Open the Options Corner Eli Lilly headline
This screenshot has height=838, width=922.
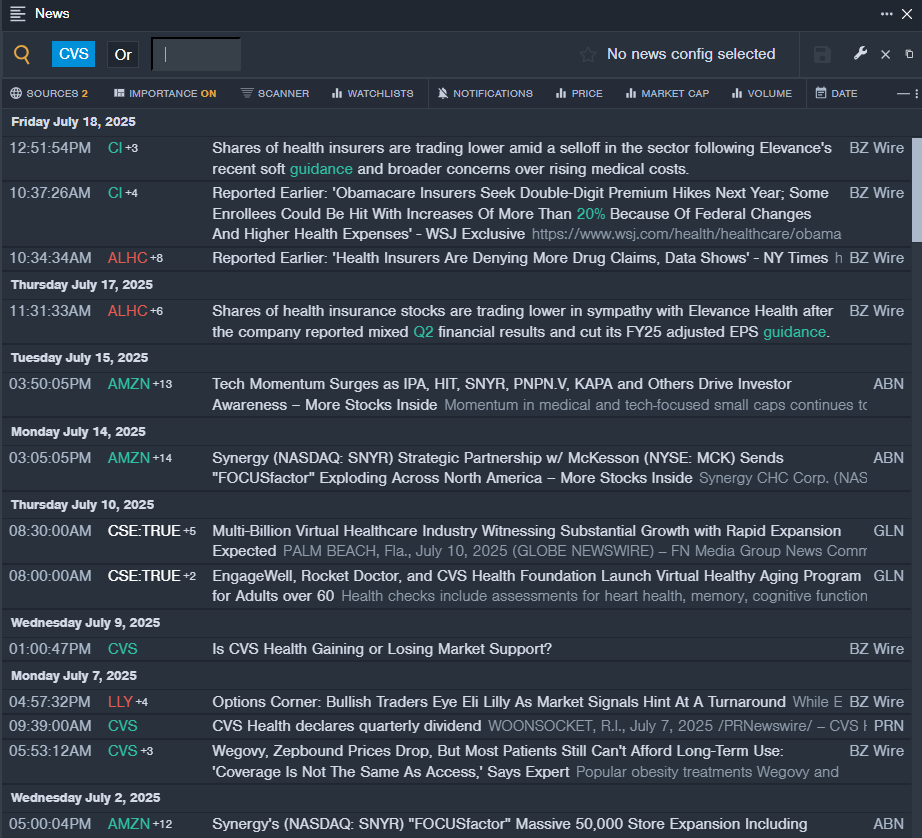point(499,702)
